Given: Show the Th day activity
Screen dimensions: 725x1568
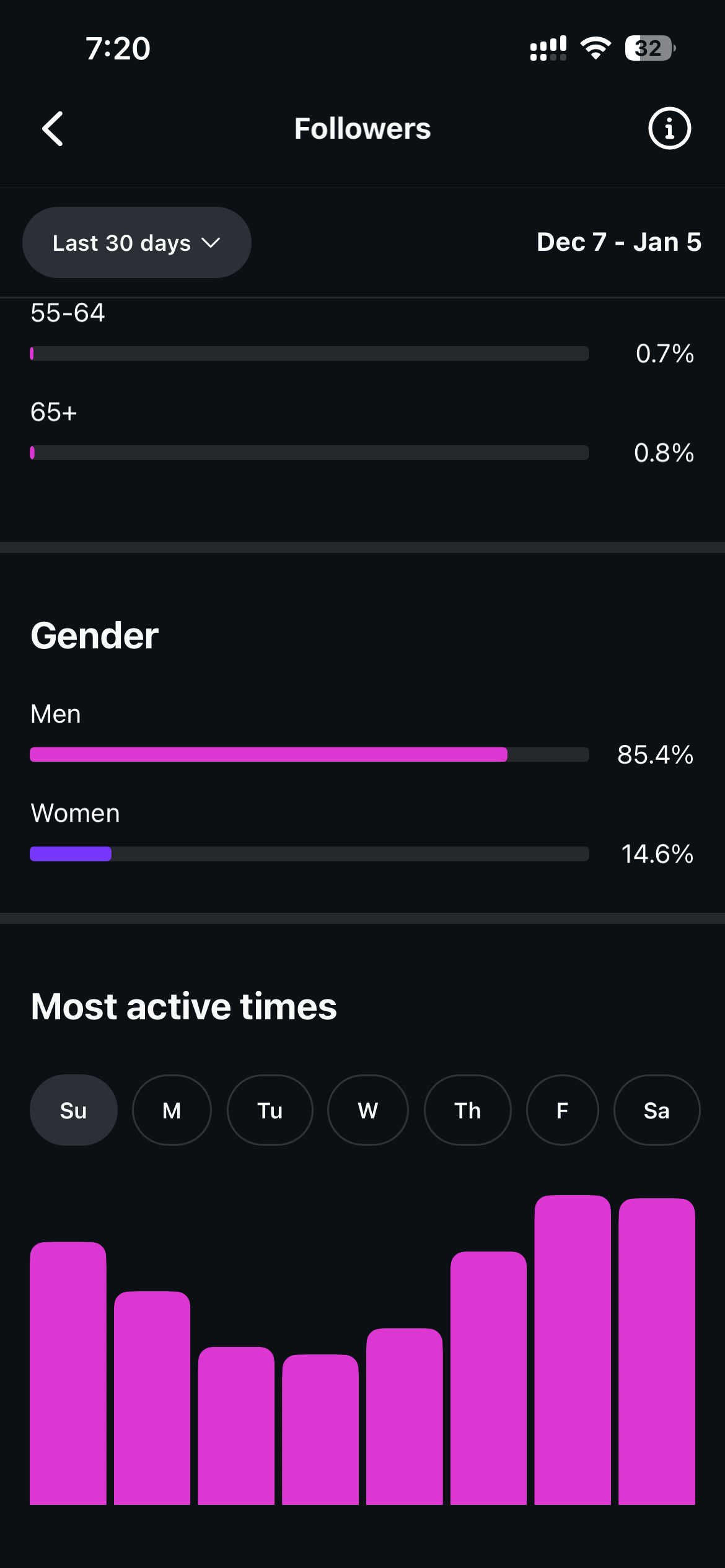Looking at the screenshot, I should point(467,1110).
